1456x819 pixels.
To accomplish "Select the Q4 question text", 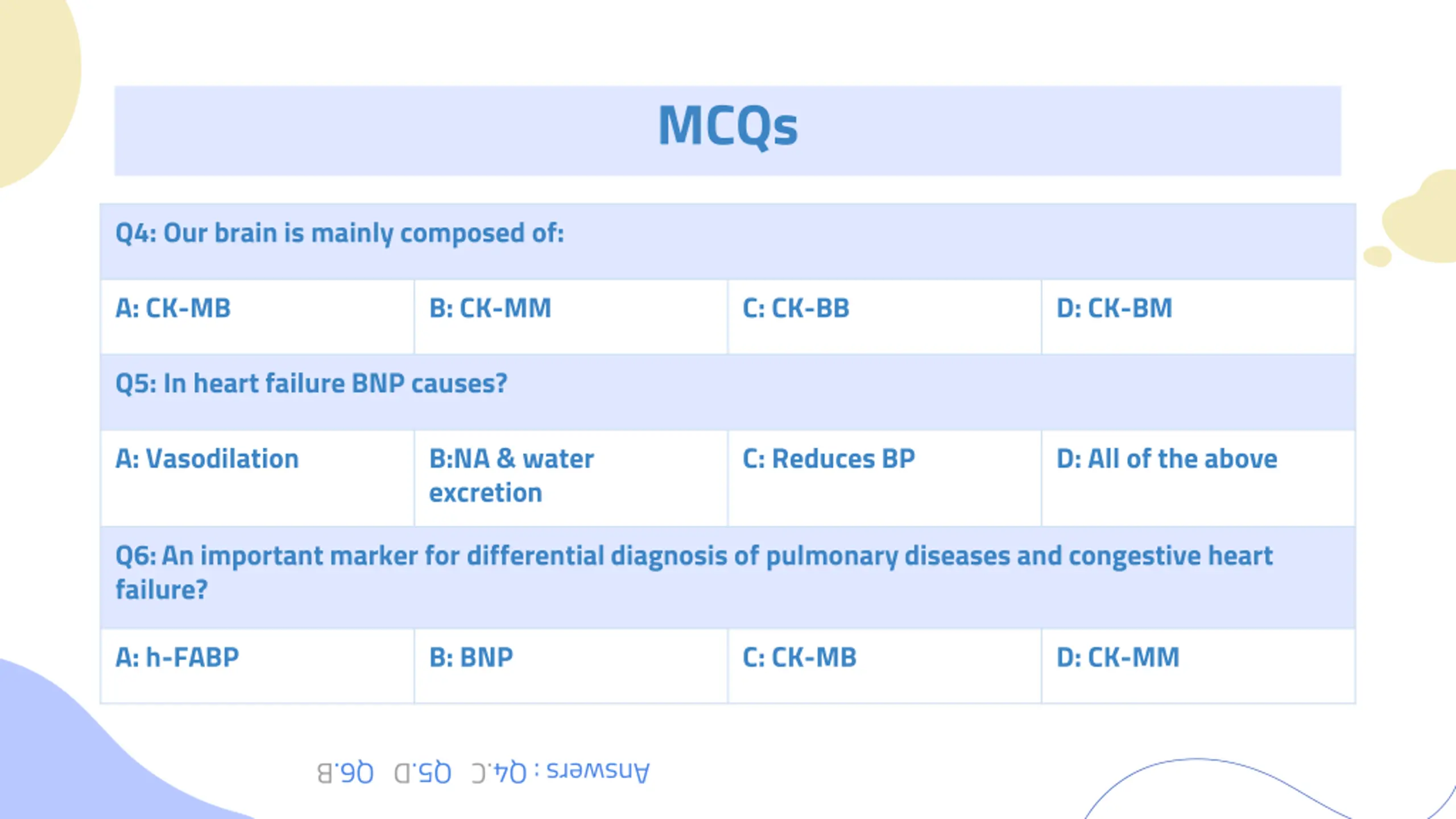I will click(340, 233).
